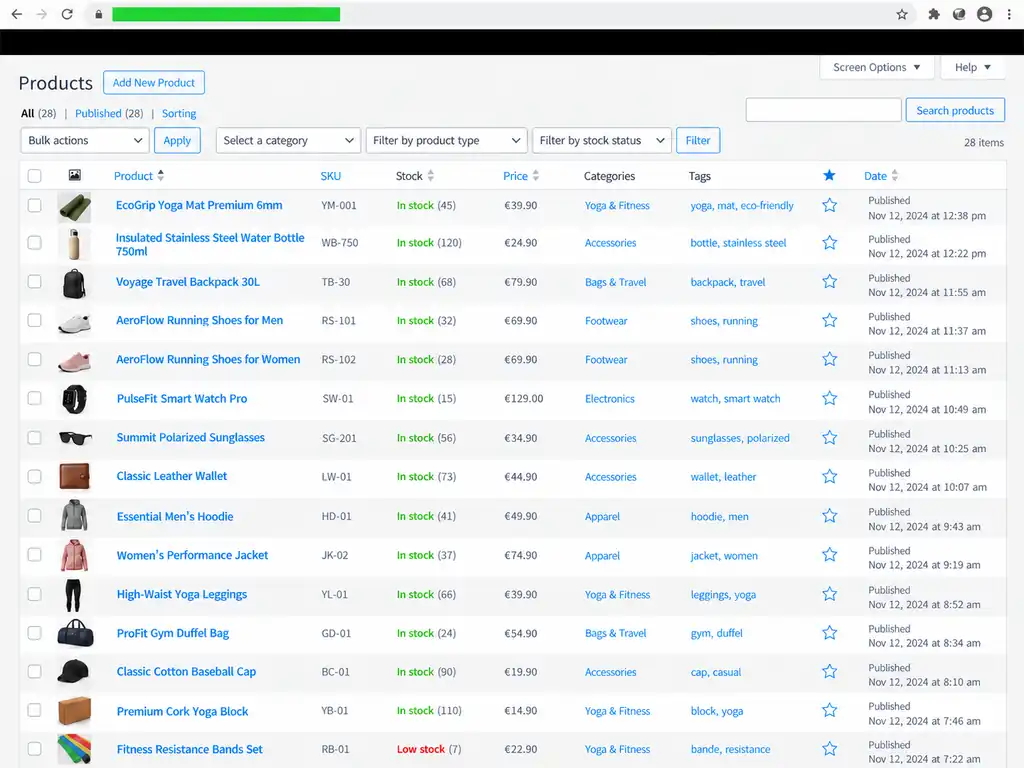Select the Essential Men's Hoodie row checkbox
The image size is (1024, 768).
[35, 516]
